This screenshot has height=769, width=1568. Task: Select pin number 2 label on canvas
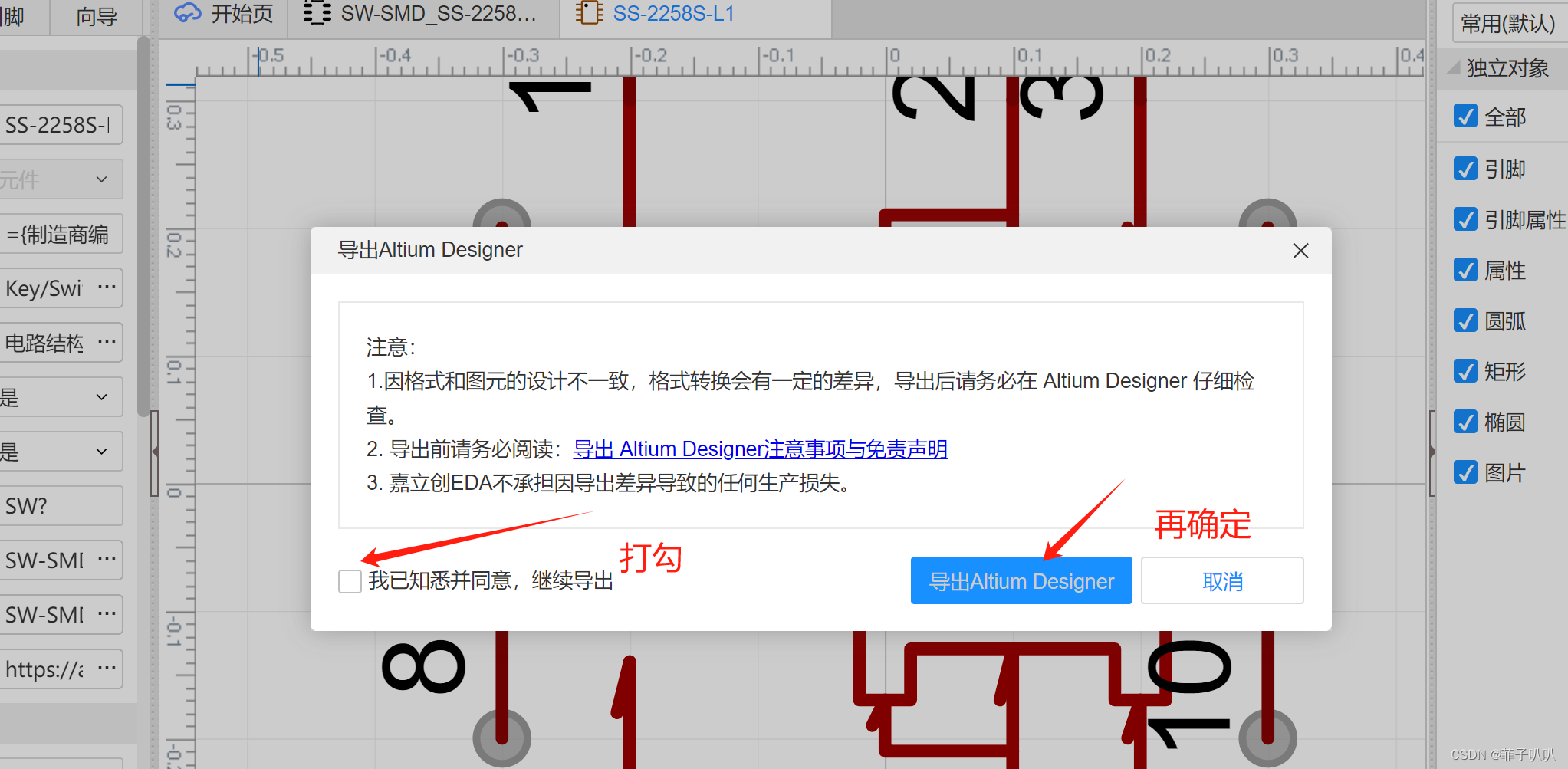[x=934, y=98]
